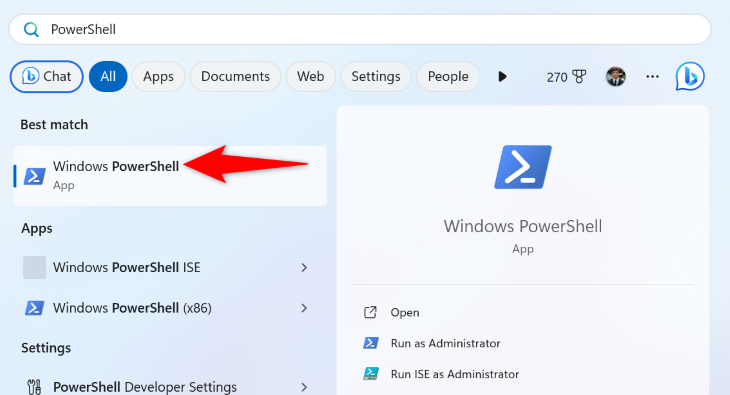This screenshot has width=730, height=395.
Task: Switch to the Apps filter
Action: 158,76
